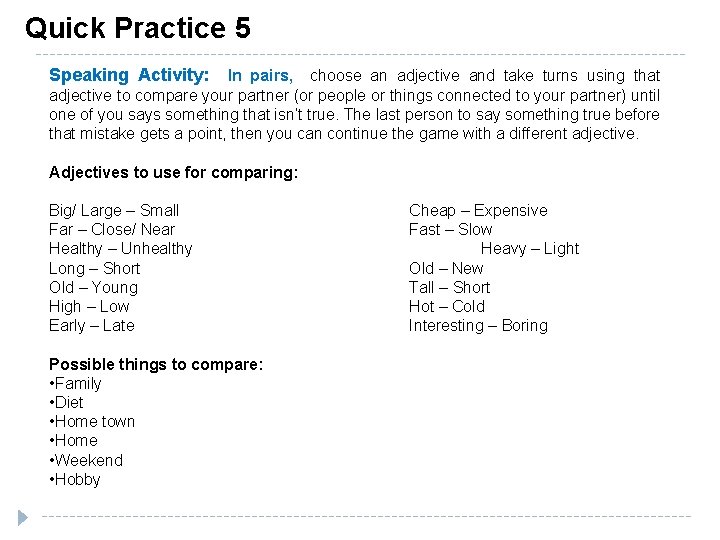Click the "Fast – Slow" line

point(450,229)
